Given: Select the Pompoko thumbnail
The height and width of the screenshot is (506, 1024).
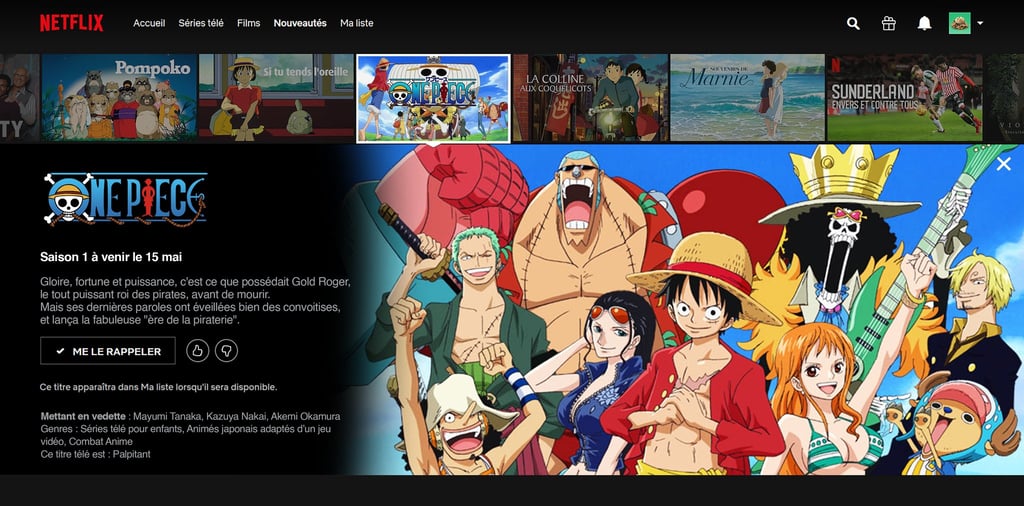Looking at the screenshot, I should click(x=120, y=98).
